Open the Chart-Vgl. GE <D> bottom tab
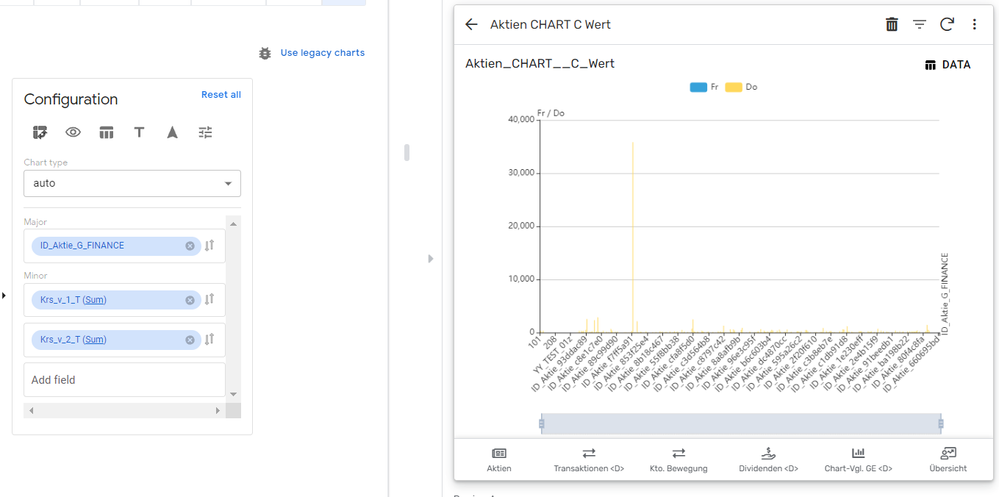The width and height of the screenshot is (999, 497). tap(858, 459)
